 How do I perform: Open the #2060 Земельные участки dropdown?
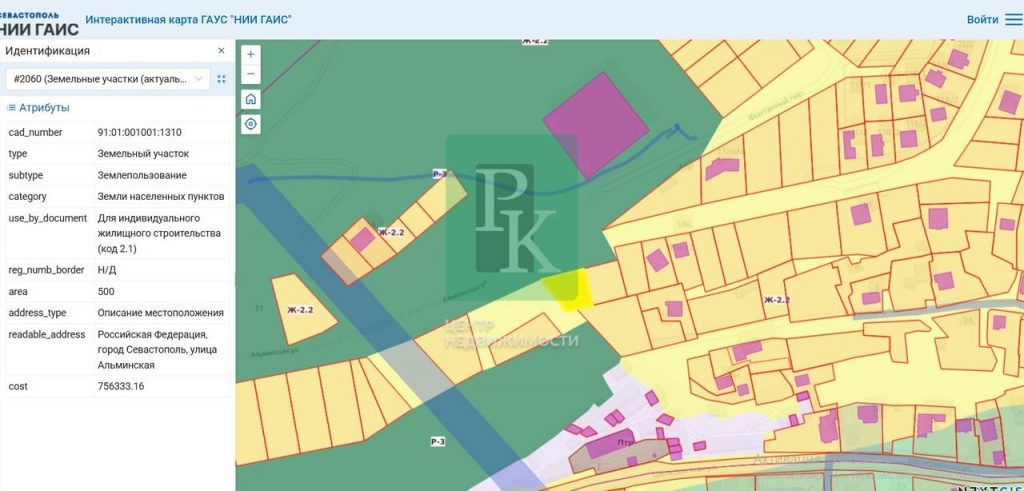pyautogui.click(x=106, y=79)
